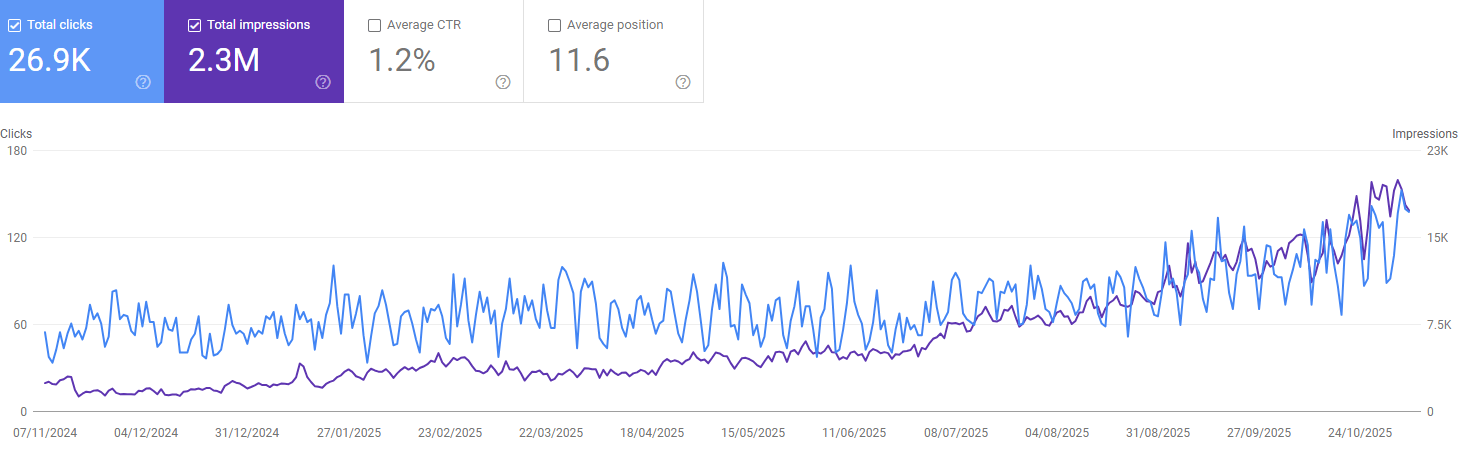Open help icon on Total clicks card

coord(143,82)
